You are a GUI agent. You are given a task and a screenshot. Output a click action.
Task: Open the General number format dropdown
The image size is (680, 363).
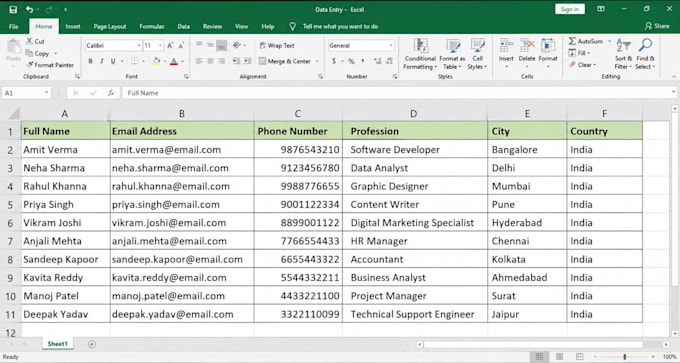pyautogui.click(x=391, y=46)
